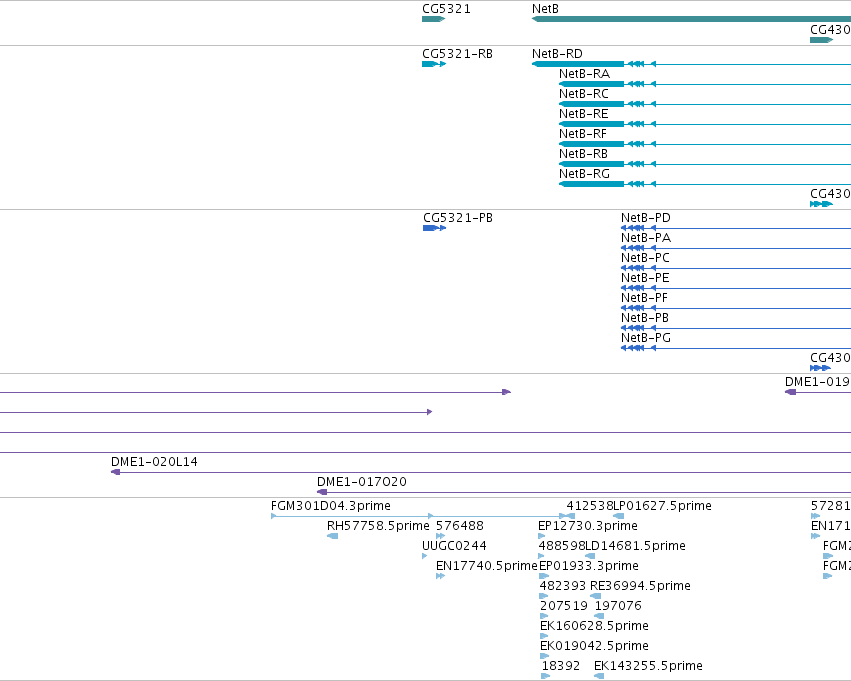Viewport: 851px width, 681px height.
Task: Click the LP01627.5prime EST label
Action: click(662, 506)
